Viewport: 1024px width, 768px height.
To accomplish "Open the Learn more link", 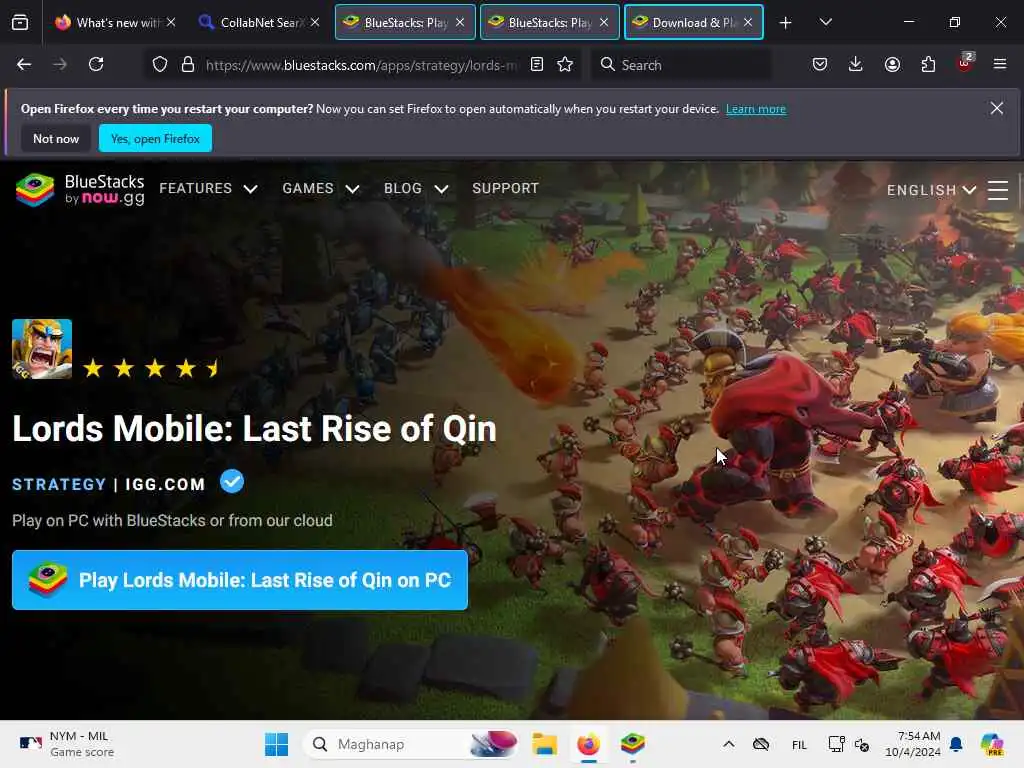I will coord(756,109).
